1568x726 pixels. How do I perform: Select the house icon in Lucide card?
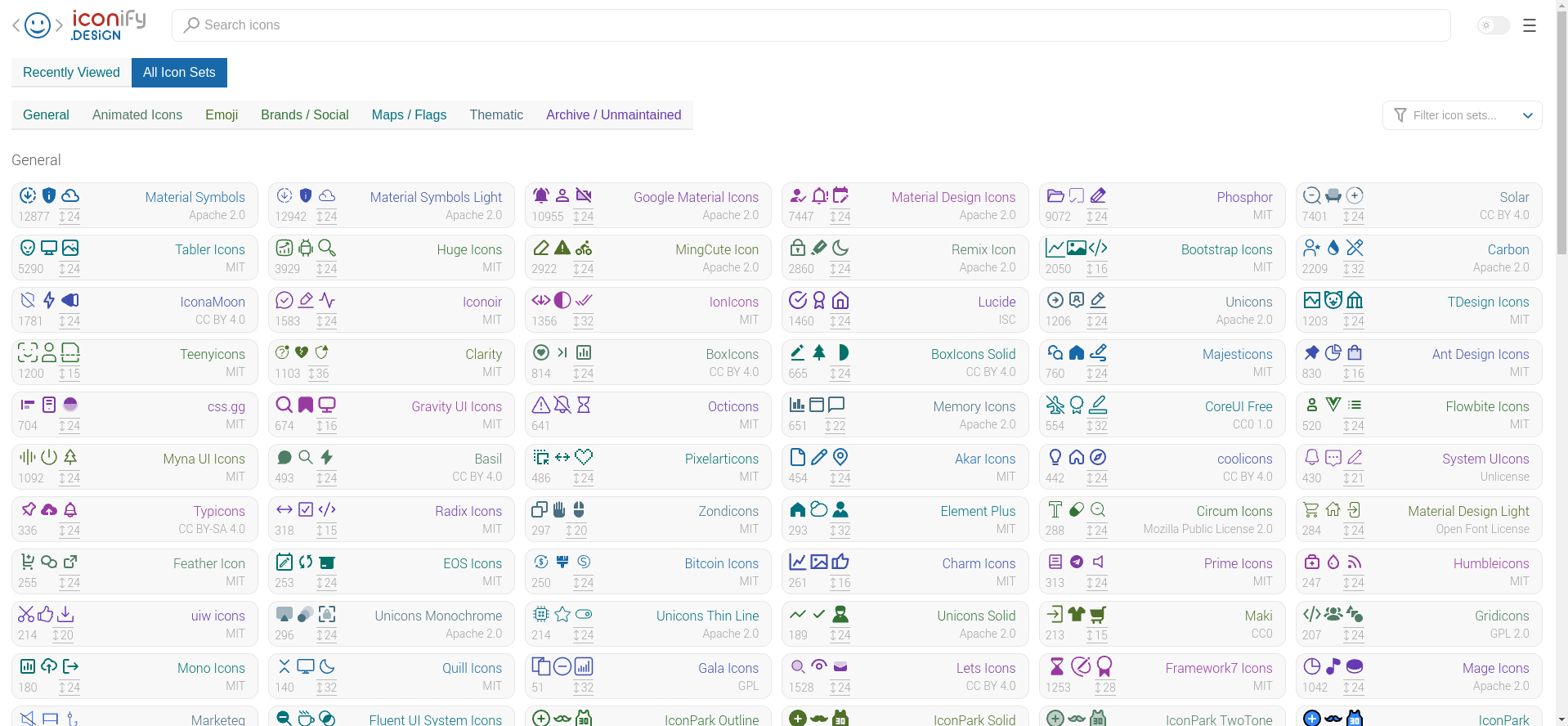tap(840, 300)
